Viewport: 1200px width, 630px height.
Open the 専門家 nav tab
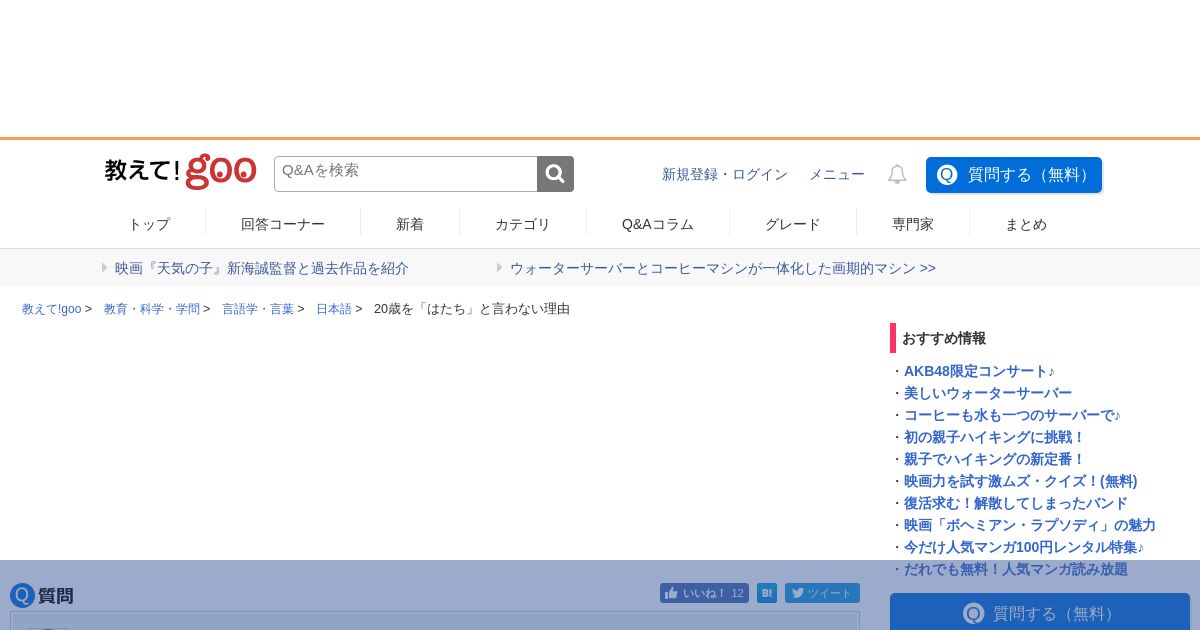(913, 224)
